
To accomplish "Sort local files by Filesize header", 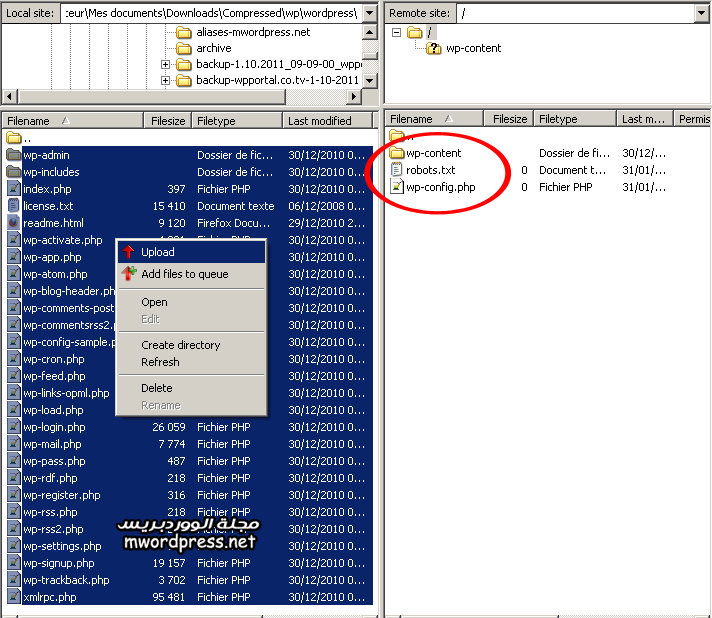I will pyautogui.click(x=168, y=121).
